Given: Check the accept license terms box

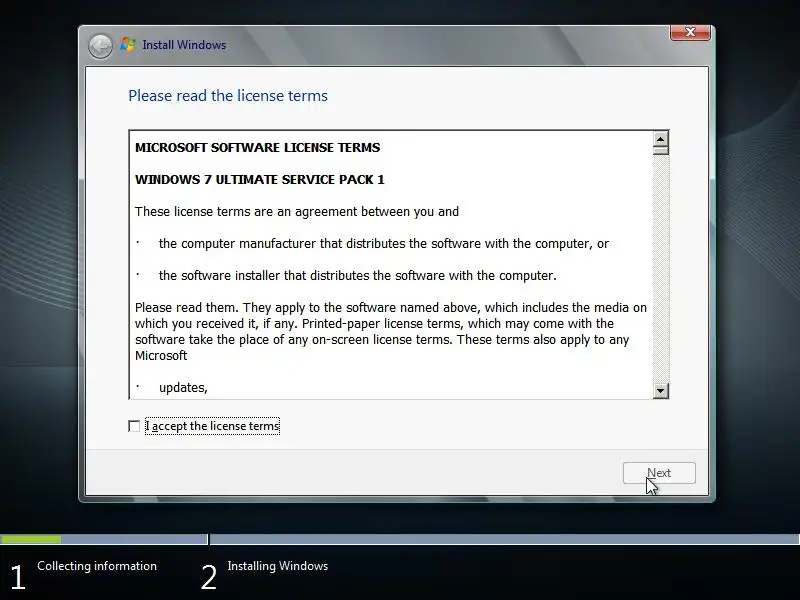Looking at the screenshot, I should 134,426.
